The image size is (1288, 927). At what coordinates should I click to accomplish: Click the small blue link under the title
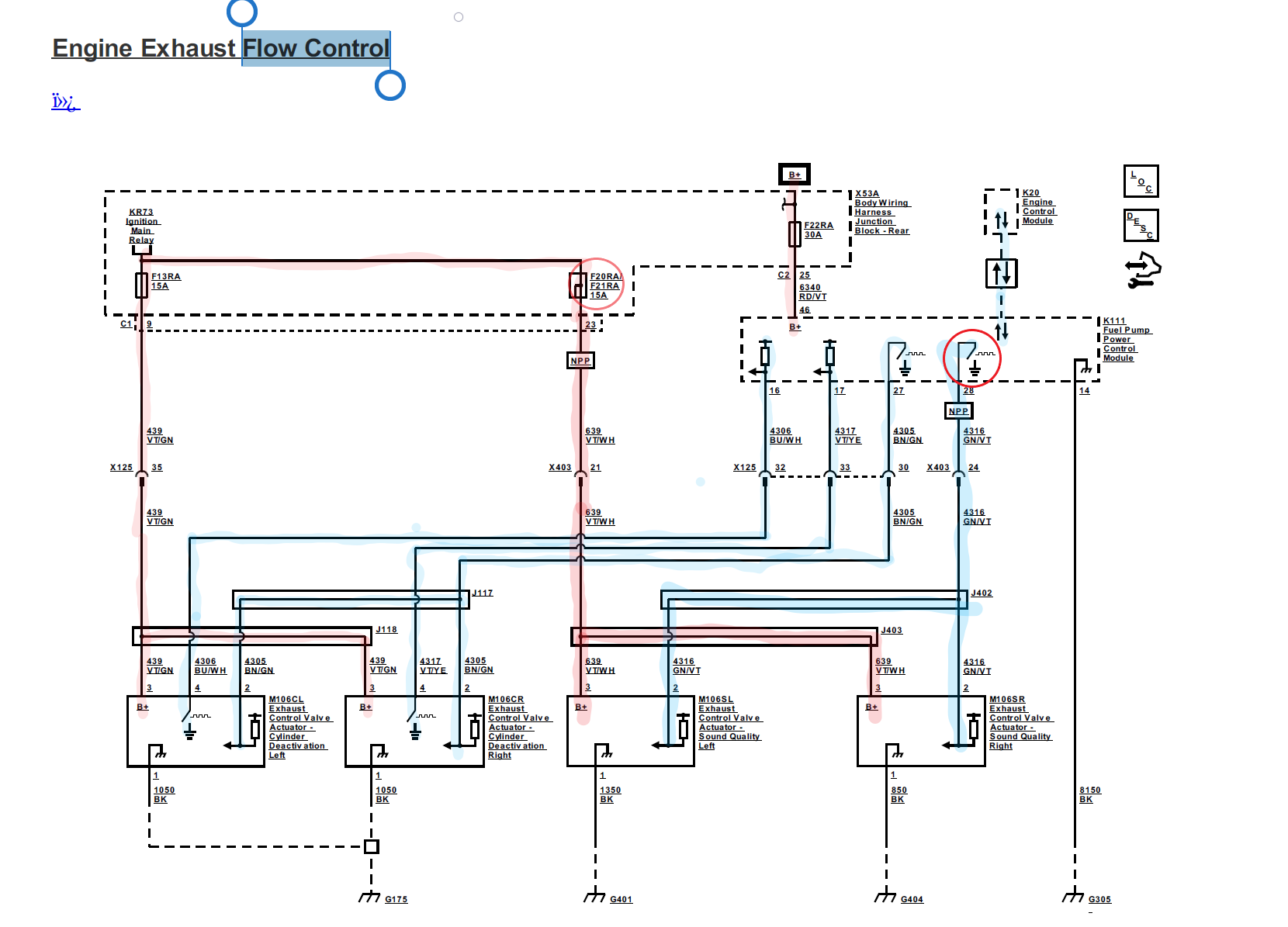point(65,102)
